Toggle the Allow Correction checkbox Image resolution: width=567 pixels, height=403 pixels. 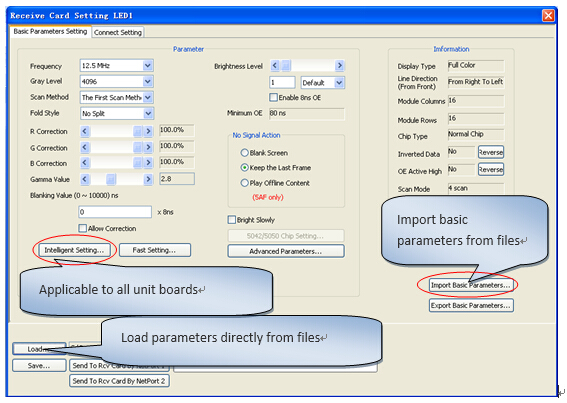tap(82, 228)
